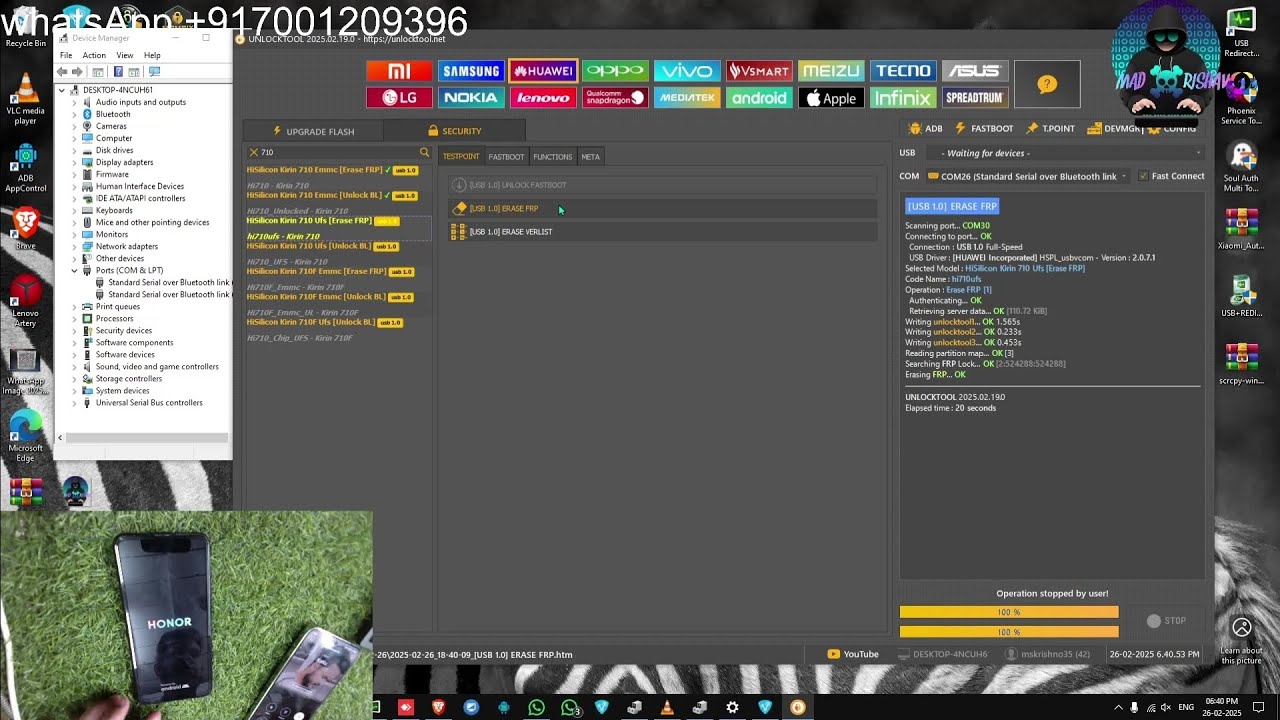Expand the Bluetooth node in Device Manager
Screen dimensions: 1280x720
(x=74, y=114)
